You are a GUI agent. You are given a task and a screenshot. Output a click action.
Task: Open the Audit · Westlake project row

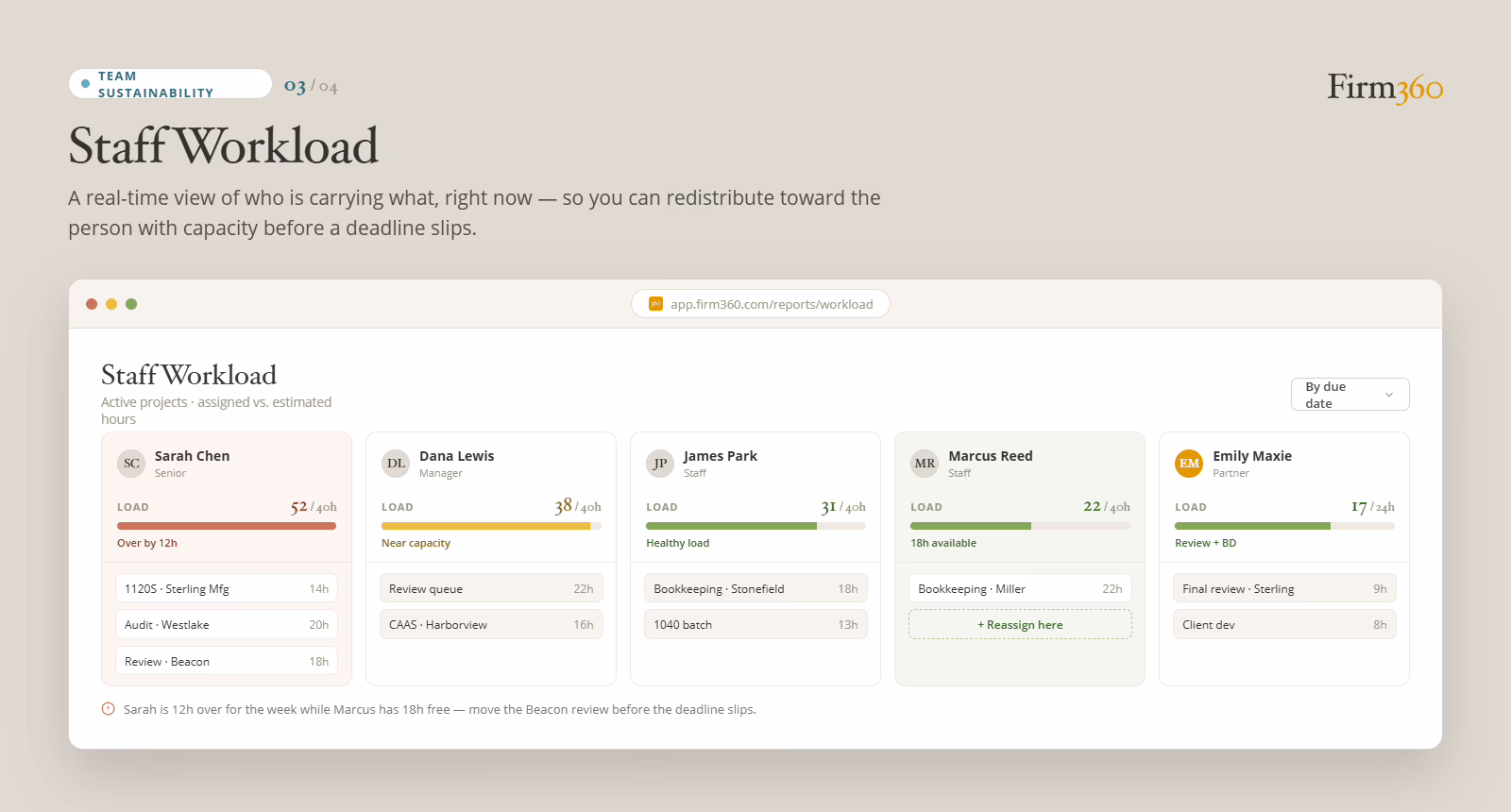click(x=227, y=625)
